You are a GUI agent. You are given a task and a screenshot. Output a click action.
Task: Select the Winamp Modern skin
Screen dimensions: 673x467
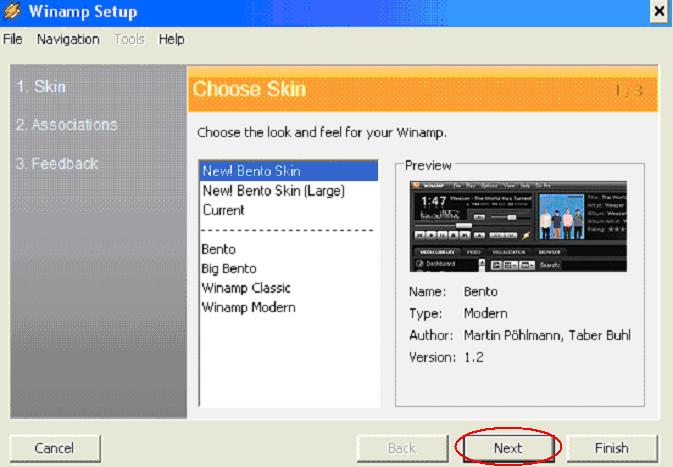[x=289, y=307]
